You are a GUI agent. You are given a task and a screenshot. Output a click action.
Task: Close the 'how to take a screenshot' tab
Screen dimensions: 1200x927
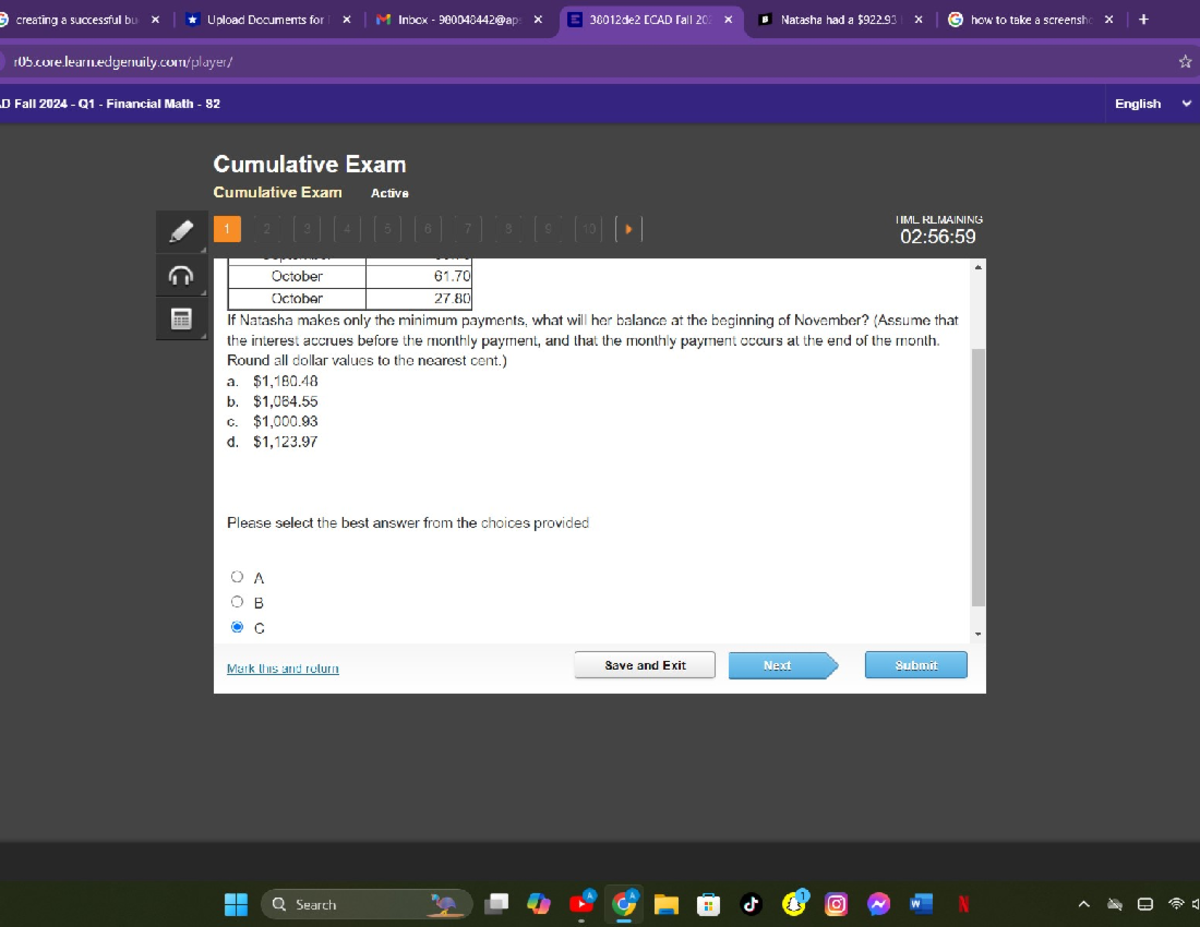pos(1109,19)
